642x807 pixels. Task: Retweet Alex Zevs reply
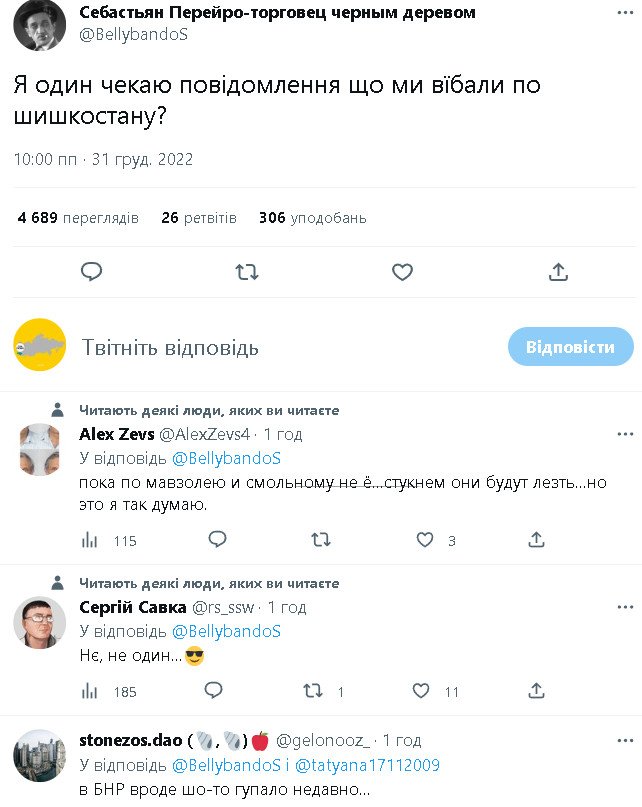pos(321,540)
